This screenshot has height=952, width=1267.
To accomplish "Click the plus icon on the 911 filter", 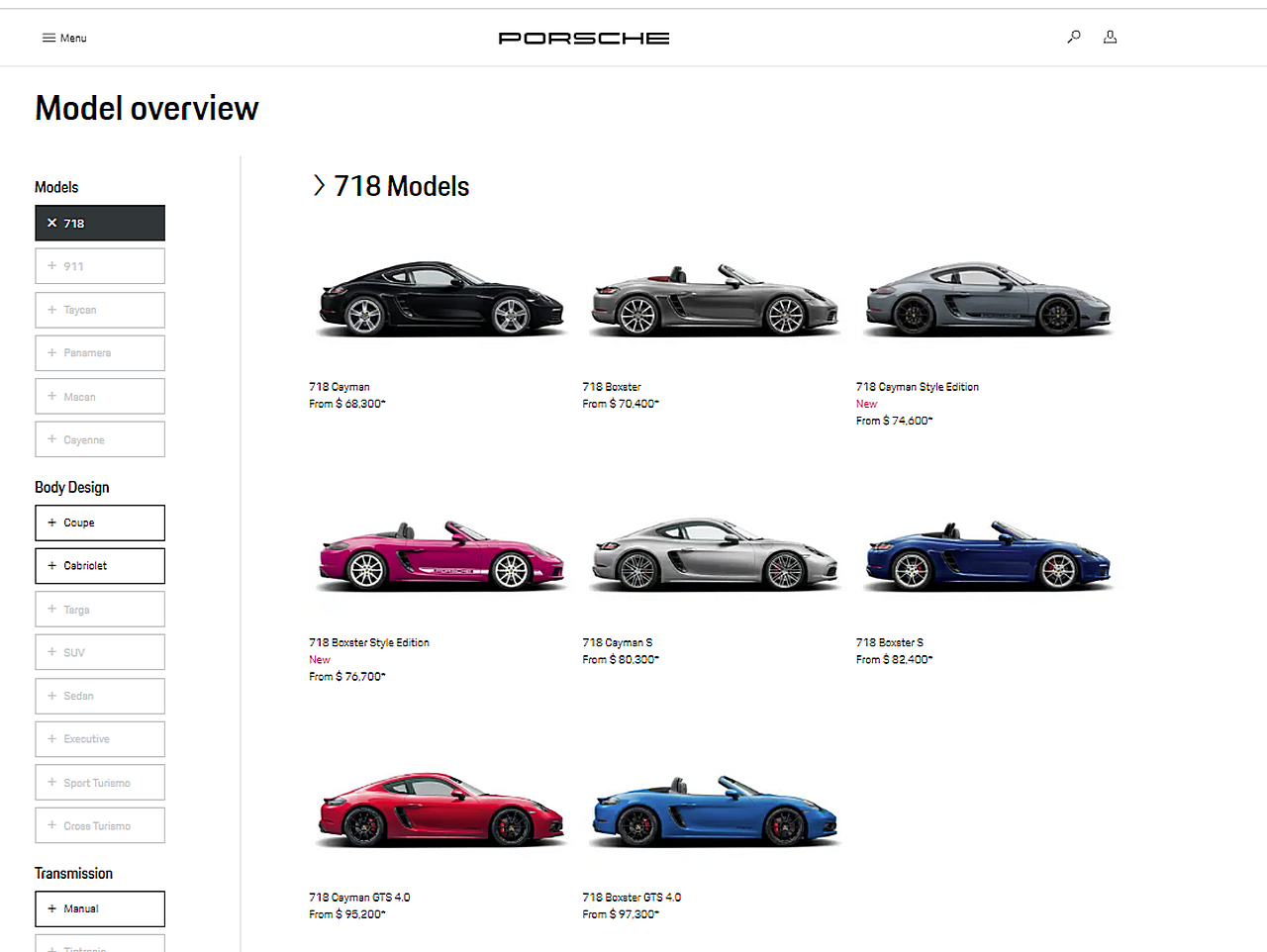I will click(x=50, y=265).
